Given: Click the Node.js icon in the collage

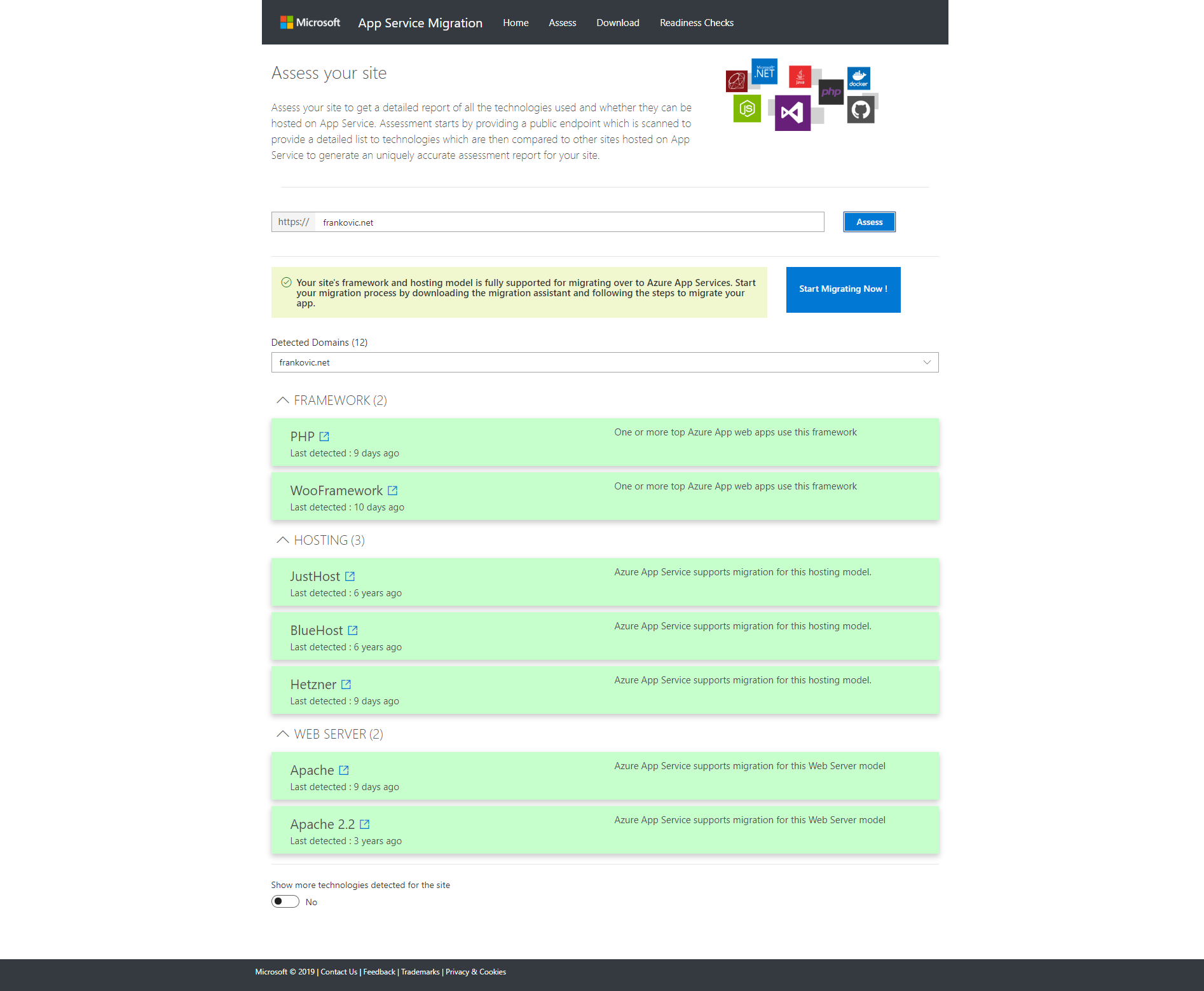Looking at the screenshot, I should click(747, 109).
